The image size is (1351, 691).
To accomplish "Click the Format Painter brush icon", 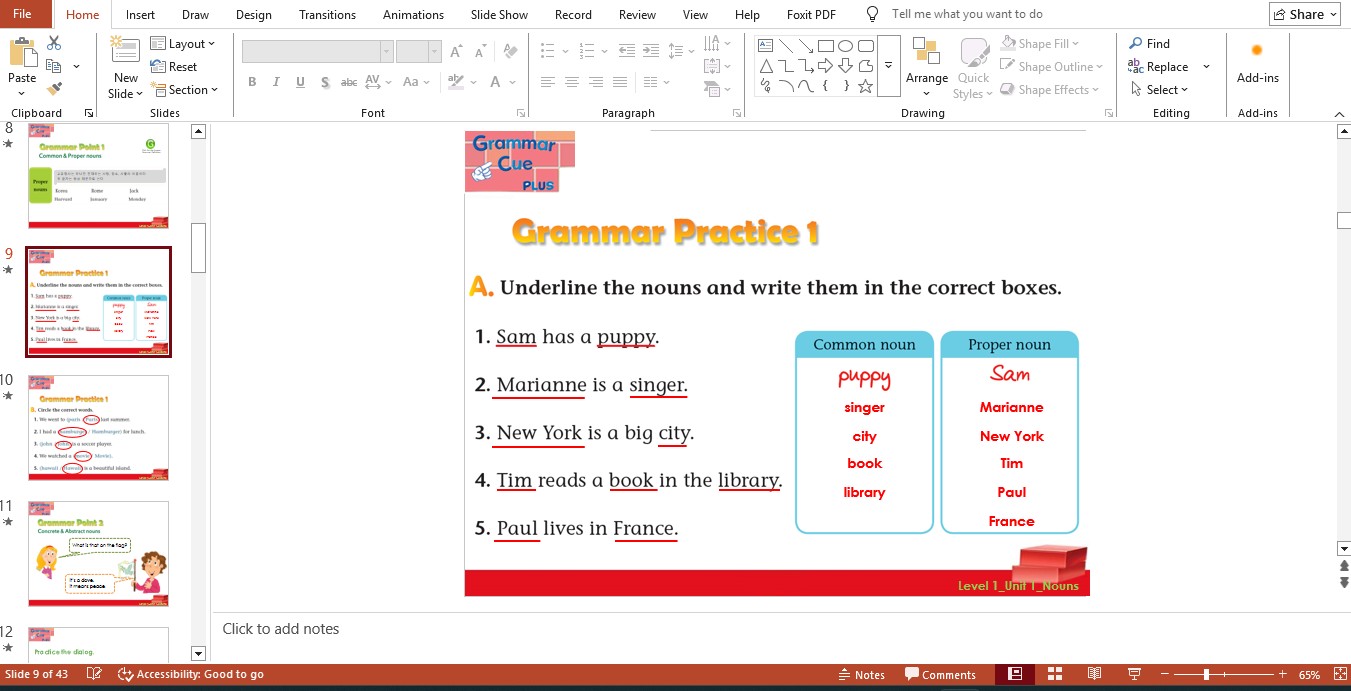I will tap(54, 89).
